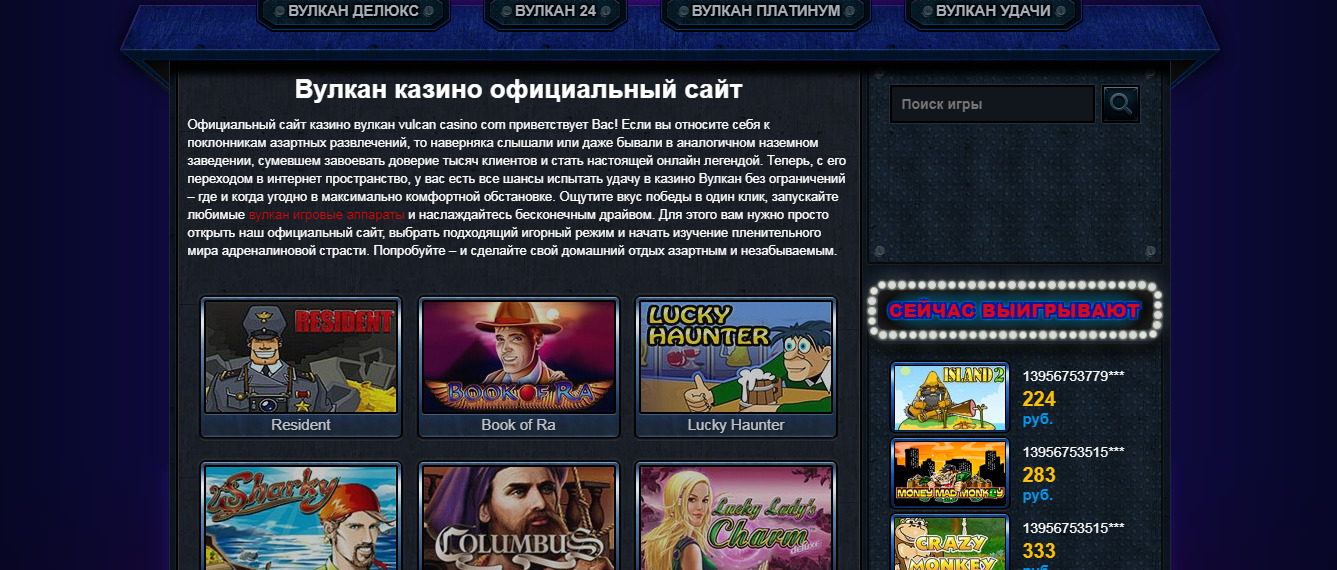Select winner ID 13956753779***
The width and height of the screenshot is (1337, 570).
[x=1073, y=376]
